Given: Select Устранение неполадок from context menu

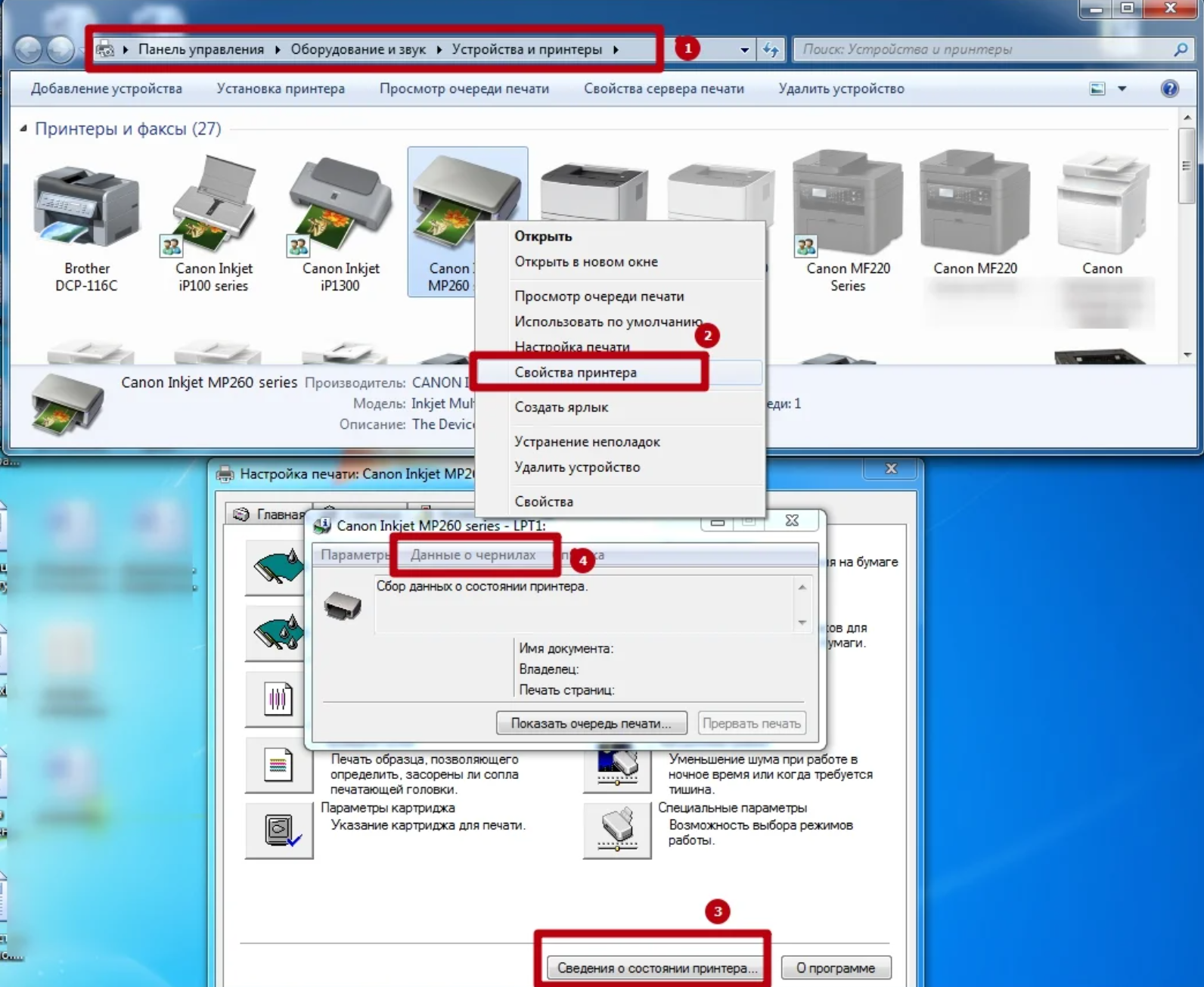Looking at the screenshot, I should (587, 442).
